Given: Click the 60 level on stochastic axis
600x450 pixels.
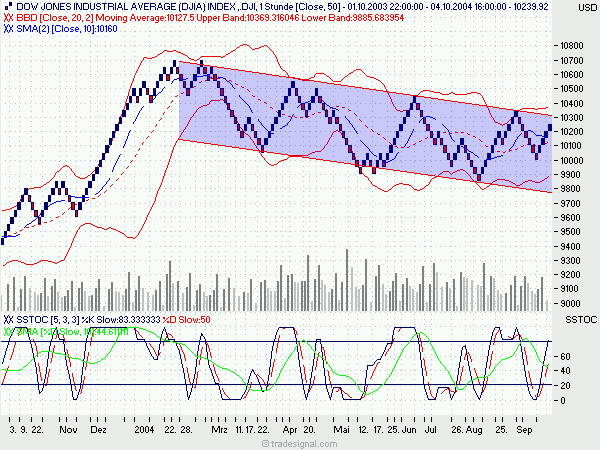Looking at the screenshot, I should pos(565,357).
